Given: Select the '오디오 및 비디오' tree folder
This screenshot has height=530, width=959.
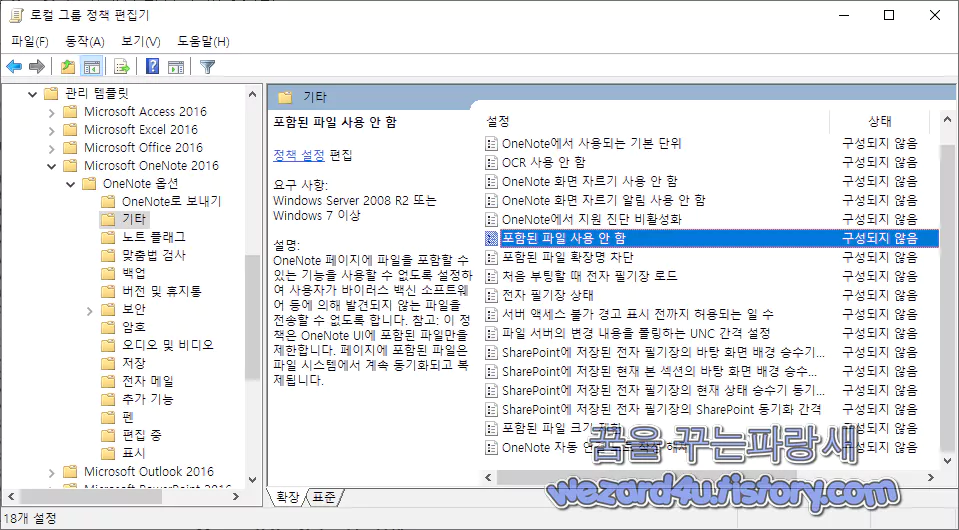Looking at the screenshot, I should point(168,345).
